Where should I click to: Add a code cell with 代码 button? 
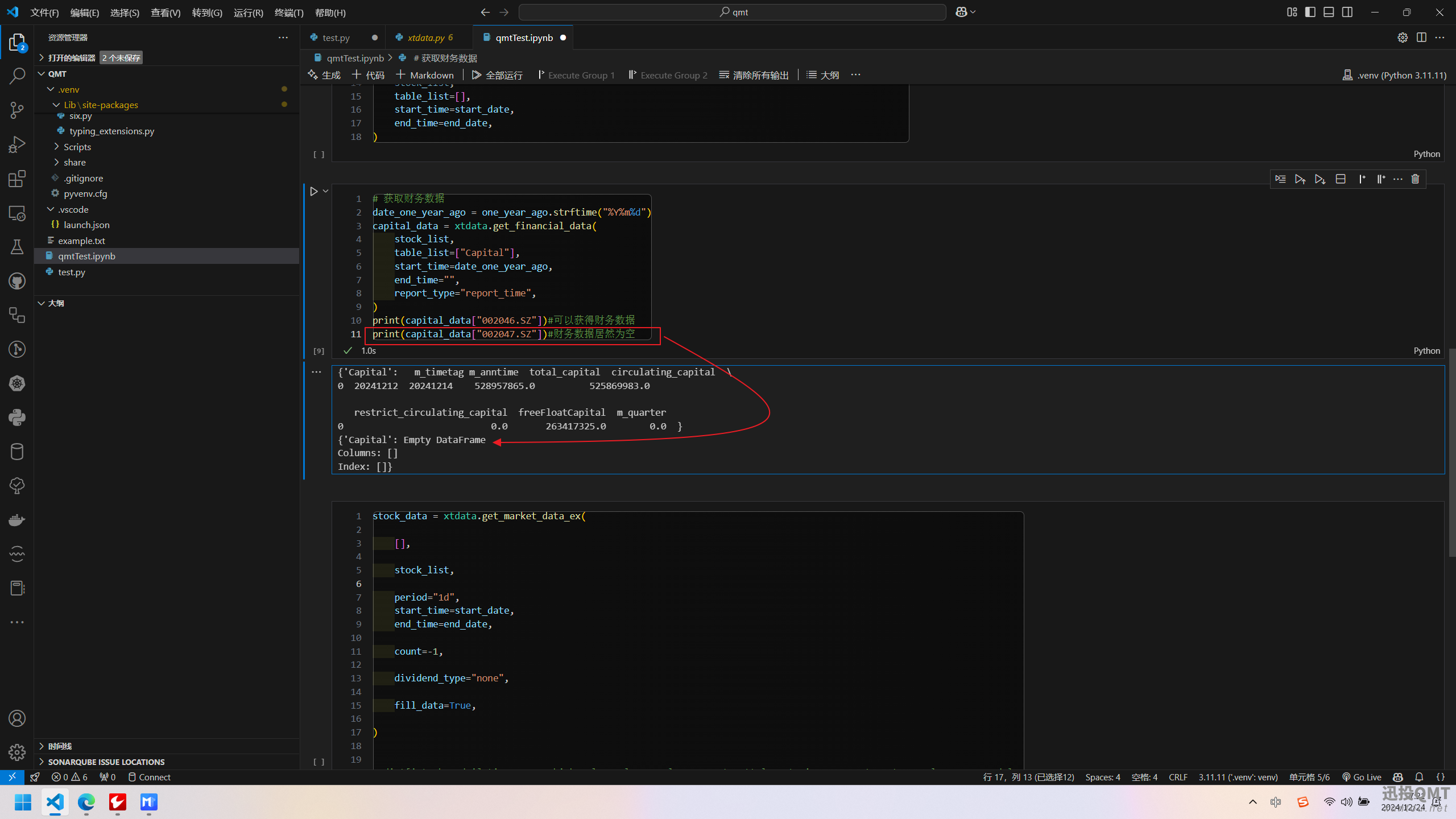(368, 75)
